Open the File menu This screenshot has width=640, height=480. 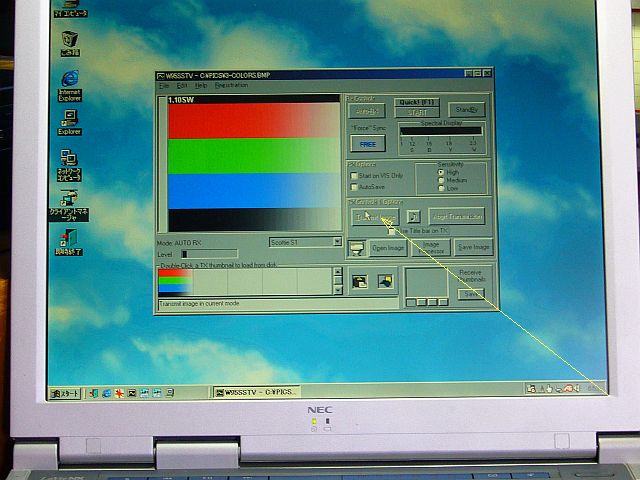pos(165,86)
